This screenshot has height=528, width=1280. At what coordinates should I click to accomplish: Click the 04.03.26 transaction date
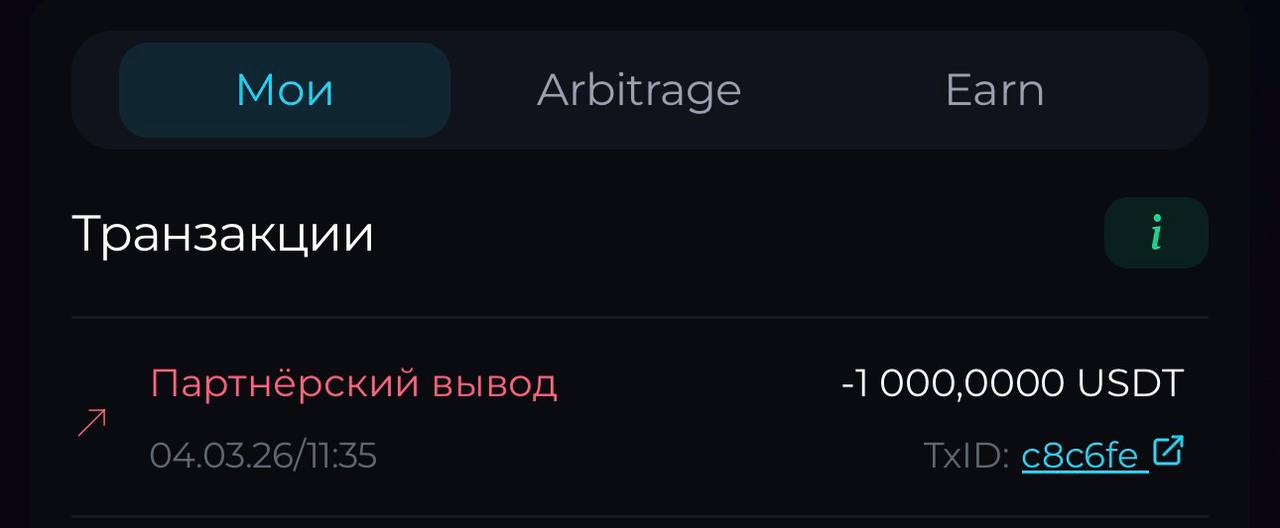[x=218, y=456]
